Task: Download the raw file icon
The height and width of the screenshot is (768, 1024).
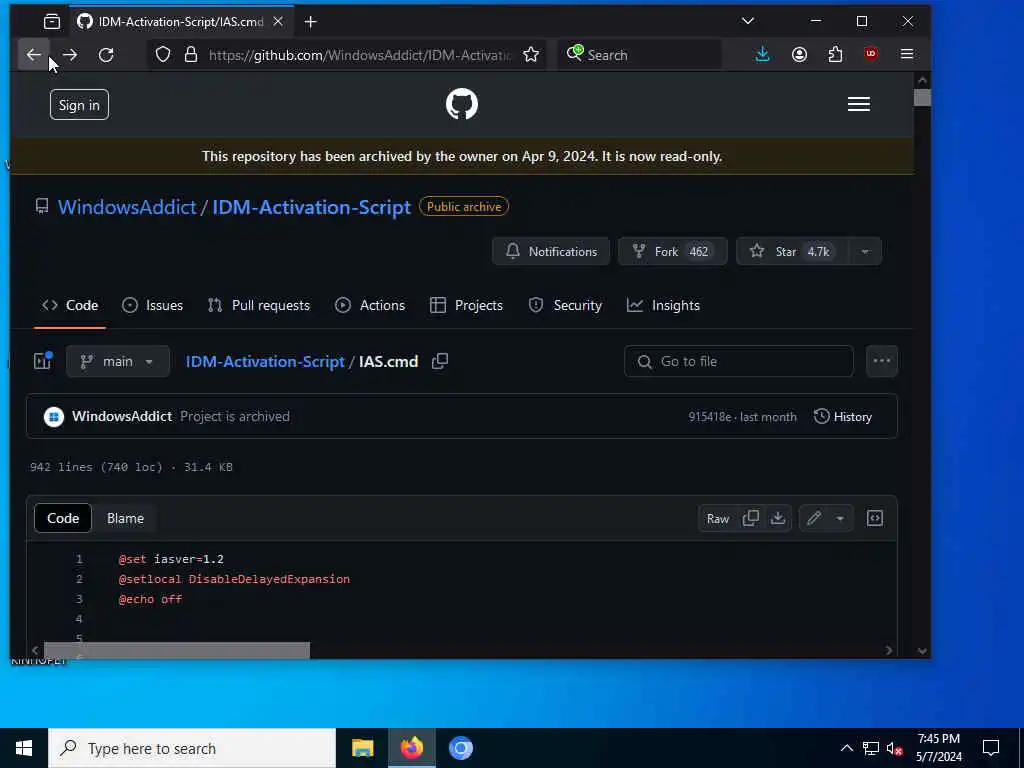Action: 778,519
